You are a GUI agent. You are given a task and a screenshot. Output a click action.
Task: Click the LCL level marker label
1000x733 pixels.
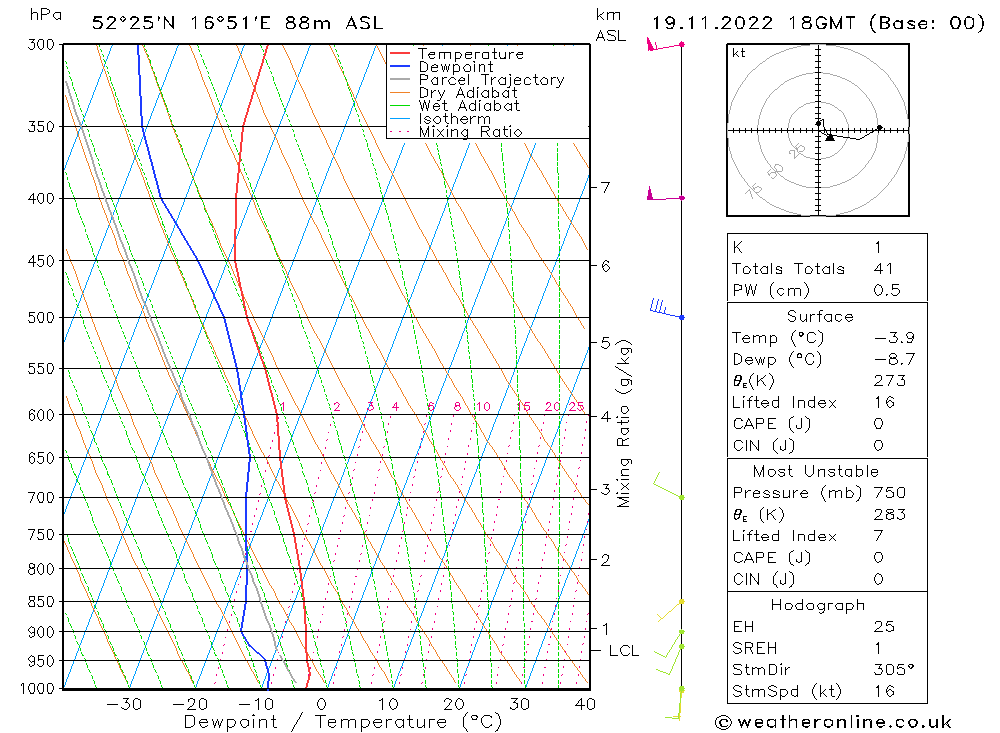coord(623,651)
